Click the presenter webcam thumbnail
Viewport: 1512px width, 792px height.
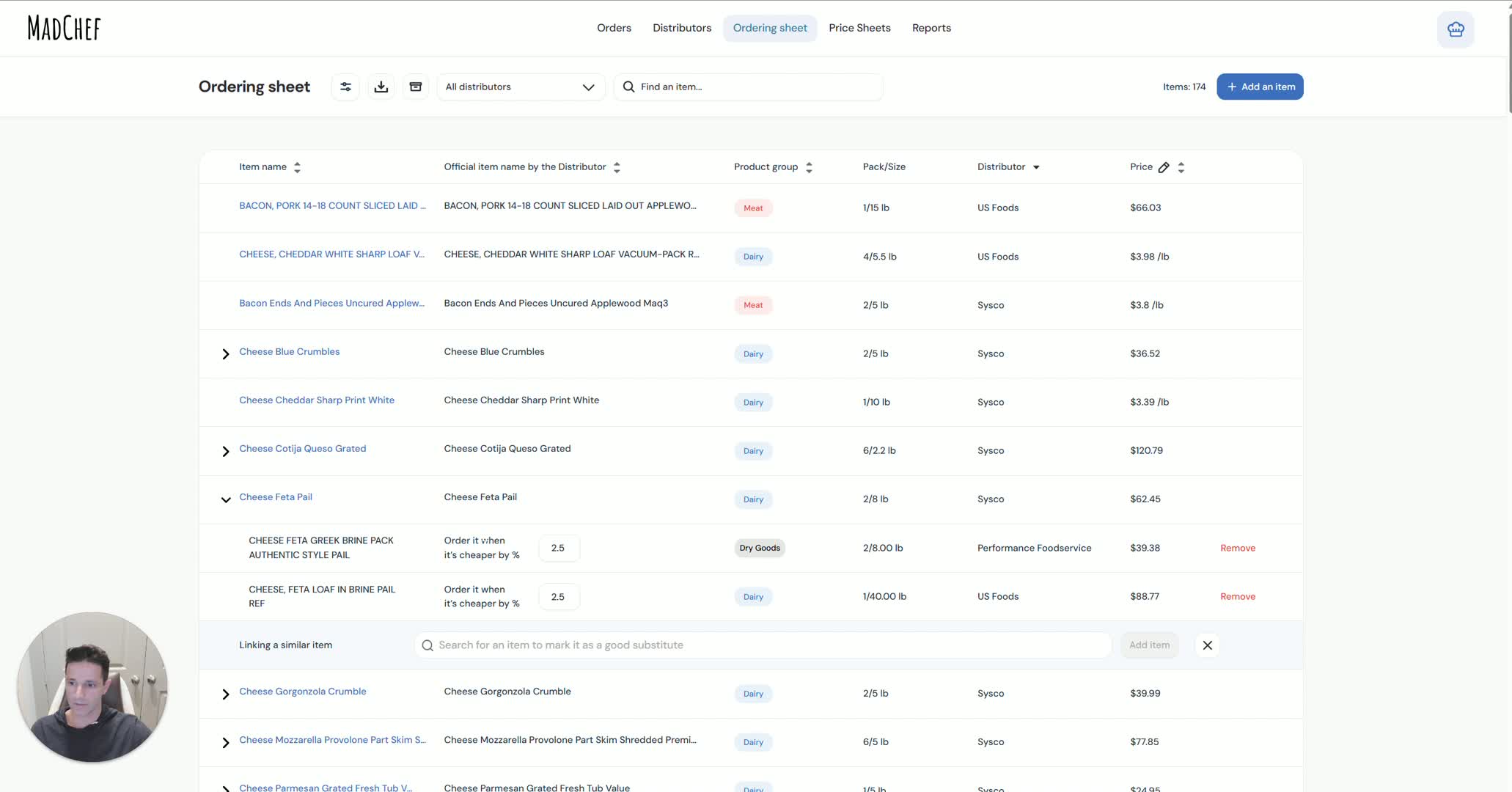point(92,687)
